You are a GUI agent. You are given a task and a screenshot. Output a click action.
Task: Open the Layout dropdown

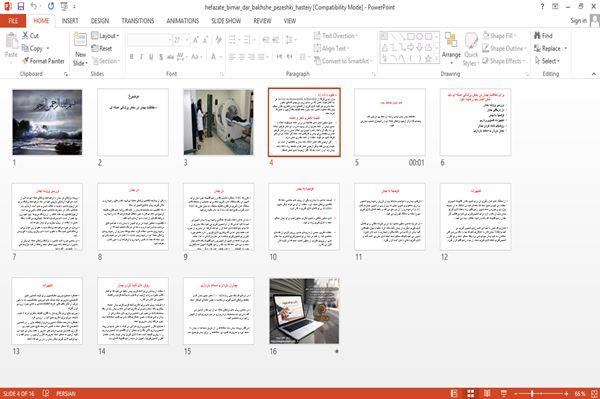[x=105, y=36]
